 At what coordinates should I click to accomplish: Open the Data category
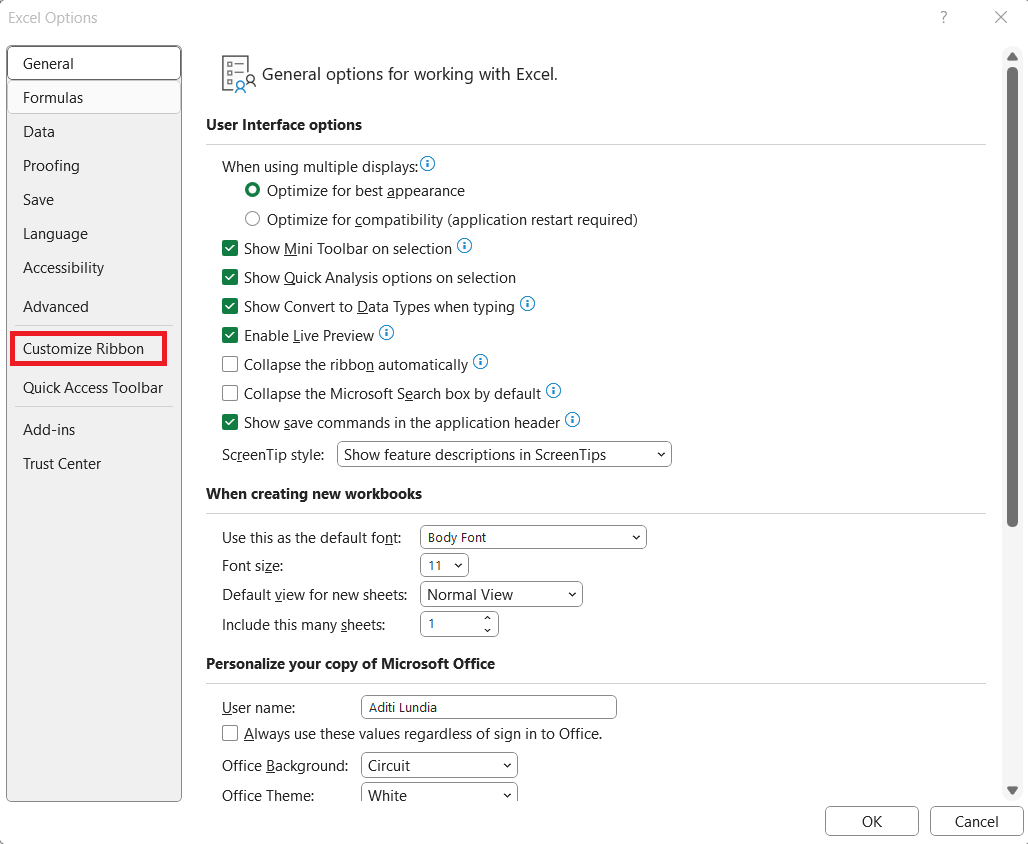click(x=94, y=132)
